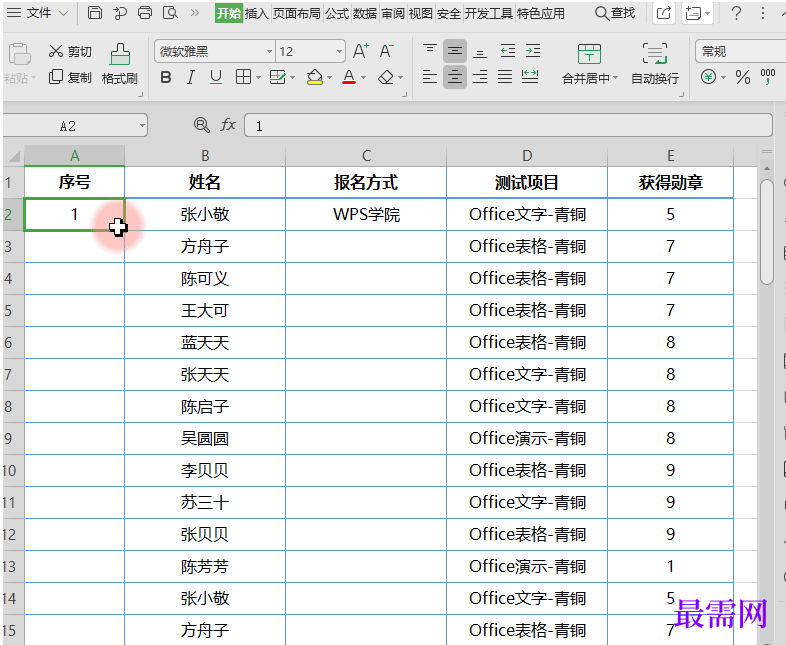This screenshot has height=645, width=786.
Task: Click the Cut (剪切) button
Action: point(70,51)
